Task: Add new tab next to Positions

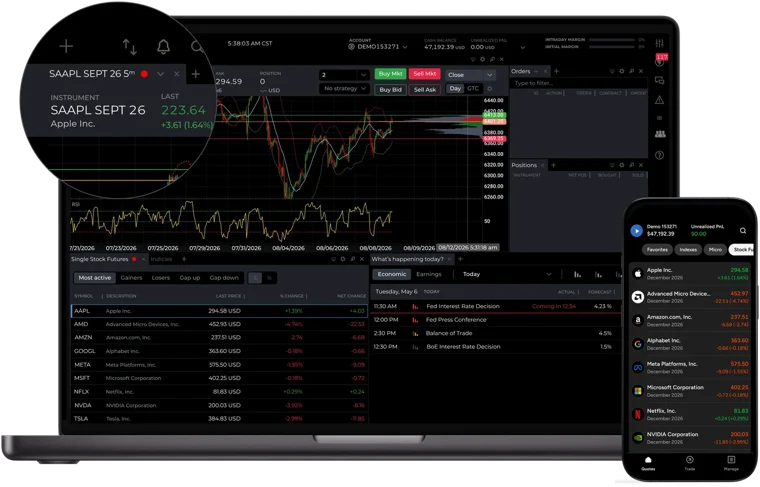Action: (554, 165)
